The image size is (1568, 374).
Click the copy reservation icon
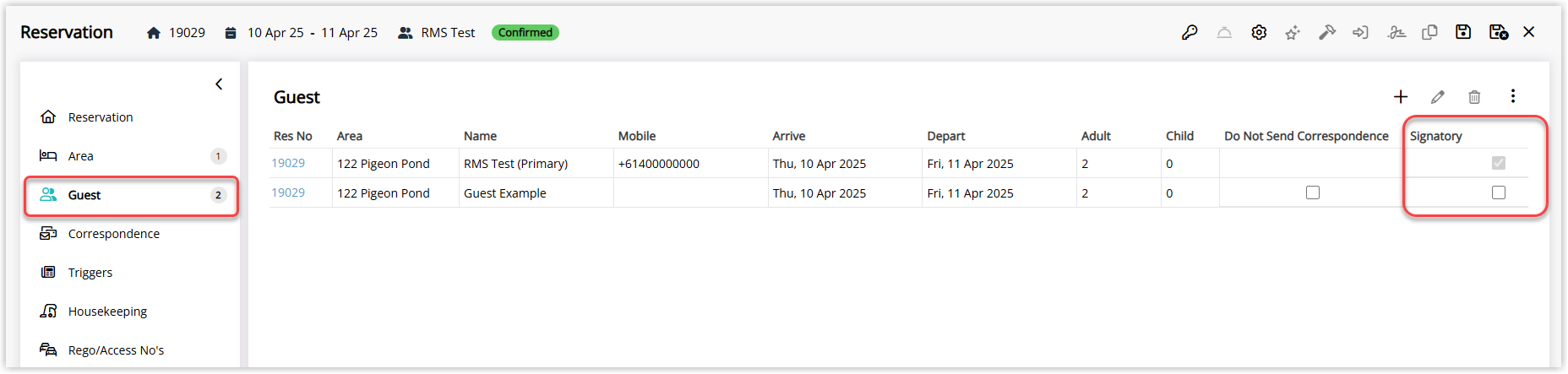(1429, 32)
